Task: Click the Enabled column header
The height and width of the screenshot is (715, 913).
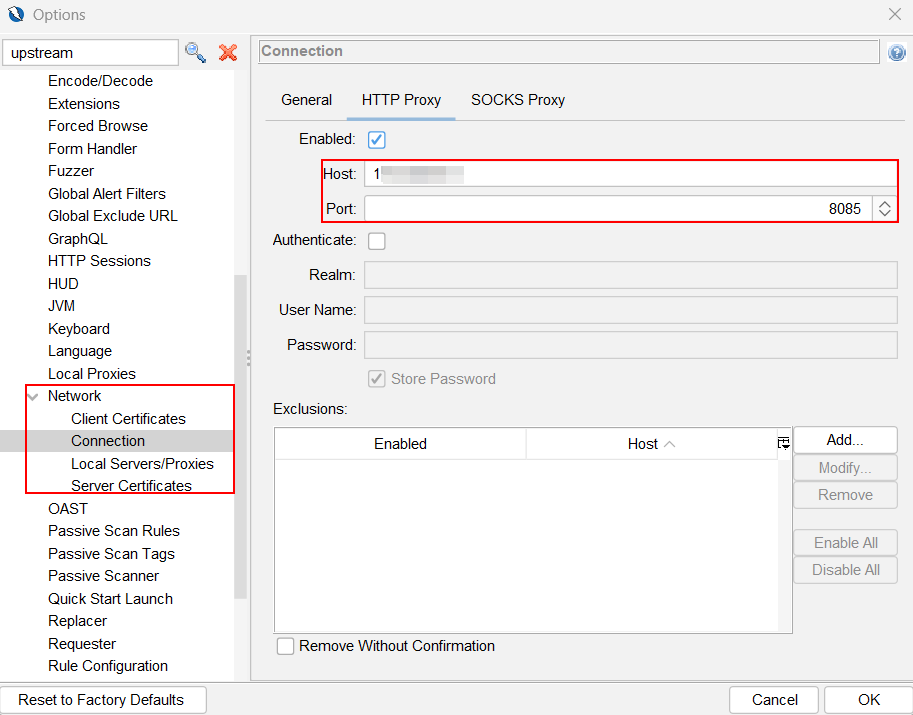Action: point(400,444)
